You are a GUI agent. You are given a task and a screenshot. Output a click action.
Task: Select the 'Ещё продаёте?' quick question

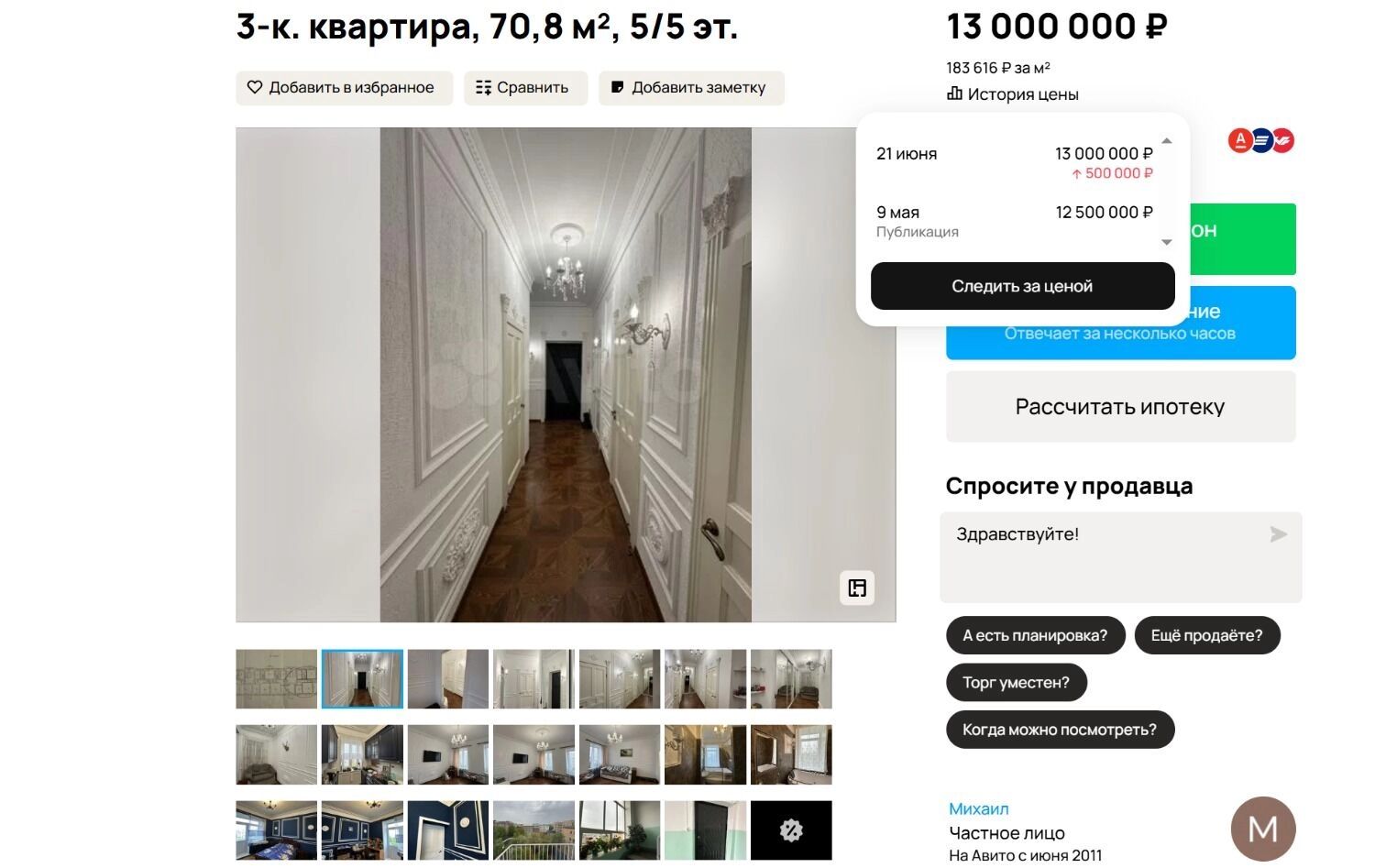click(1206, 635)
